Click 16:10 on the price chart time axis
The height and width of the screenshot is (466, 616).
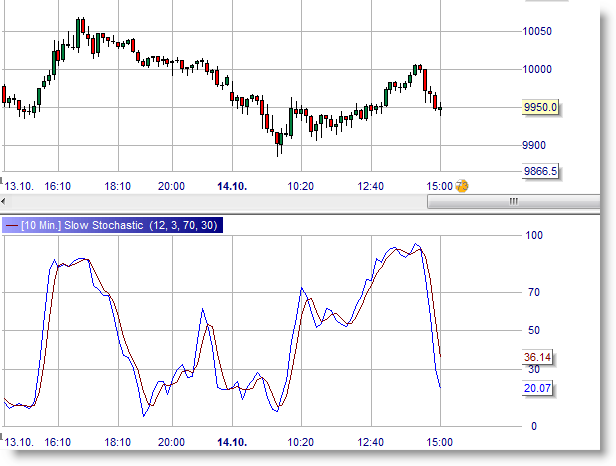coord(58,186)
